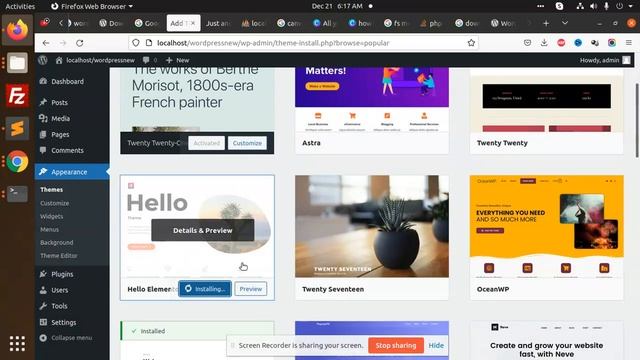Open admin user avatar icon
This screenshot has width=640, height=360.
[627, 60]
